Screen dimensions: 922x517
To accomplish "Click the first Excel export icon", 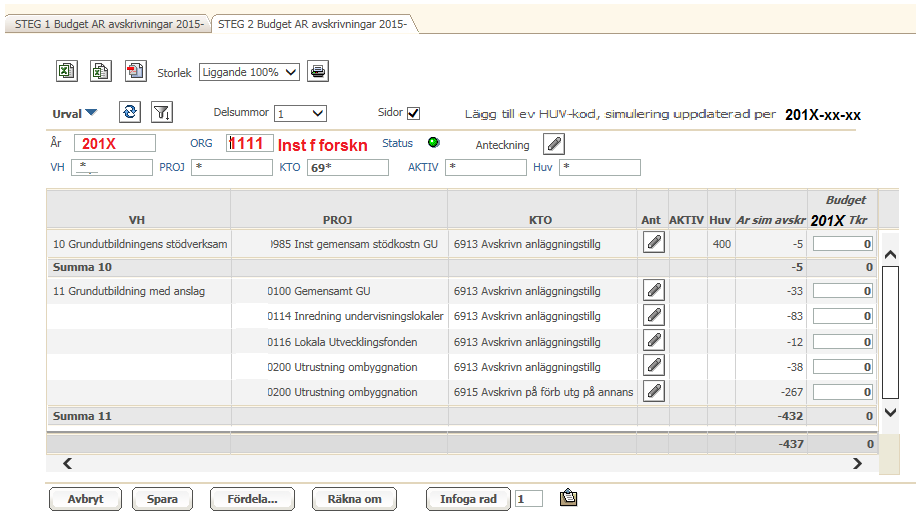I will click(x=66, y=71).
